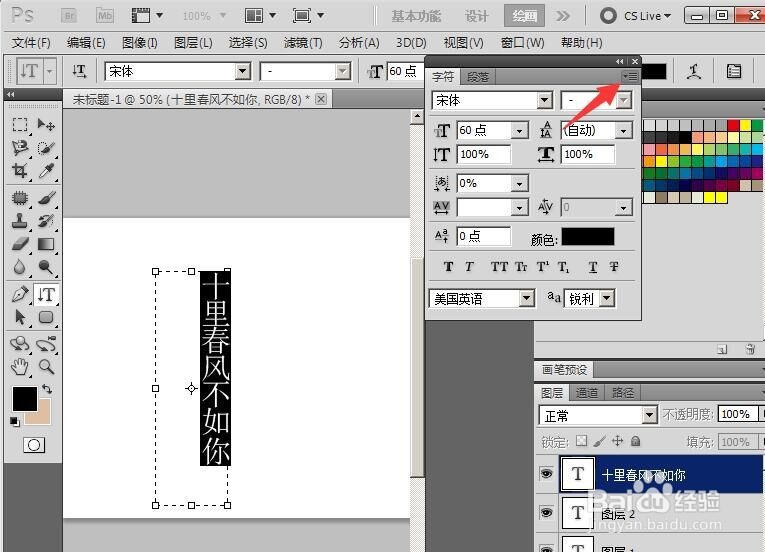Select the Eyedropper tool
Image resolution: width=765 pixels, height=552 pixels.
[46, 171]
